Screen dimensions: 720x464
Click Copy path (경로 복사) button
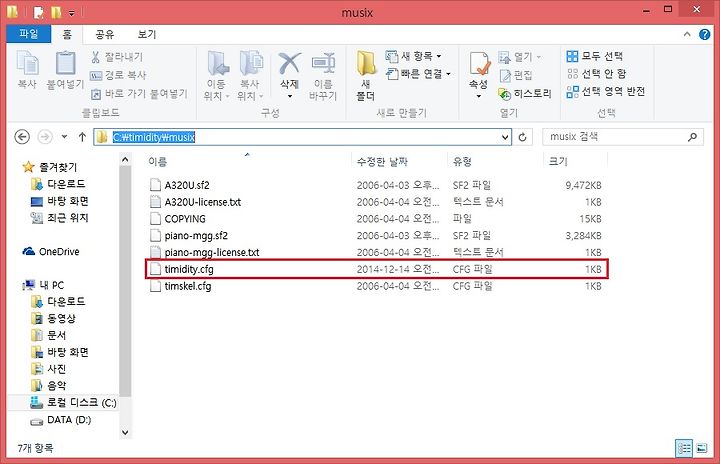pos(118,75)
